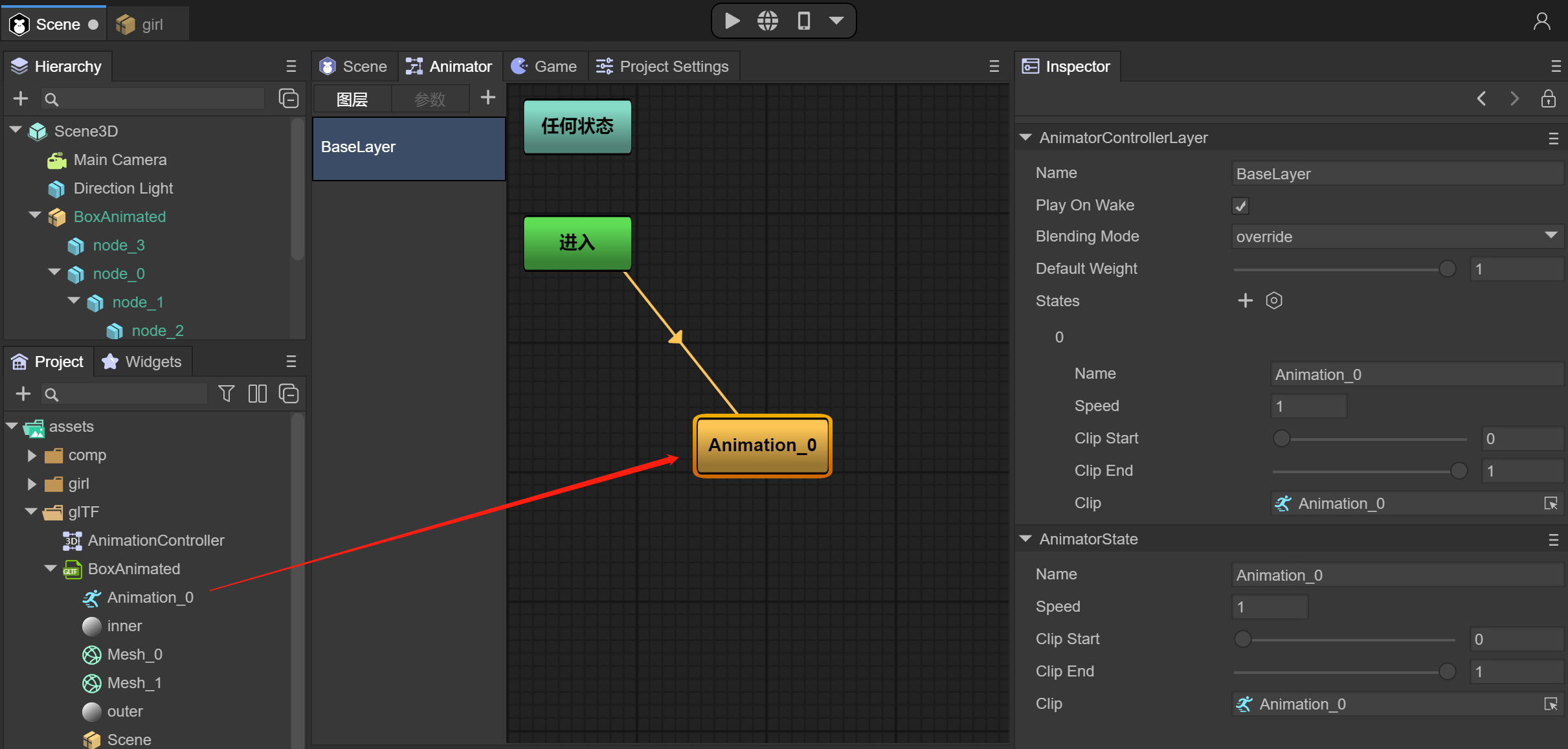Select the BaseLayer layer entry
Screen dimensions: 1568x749
409,148
